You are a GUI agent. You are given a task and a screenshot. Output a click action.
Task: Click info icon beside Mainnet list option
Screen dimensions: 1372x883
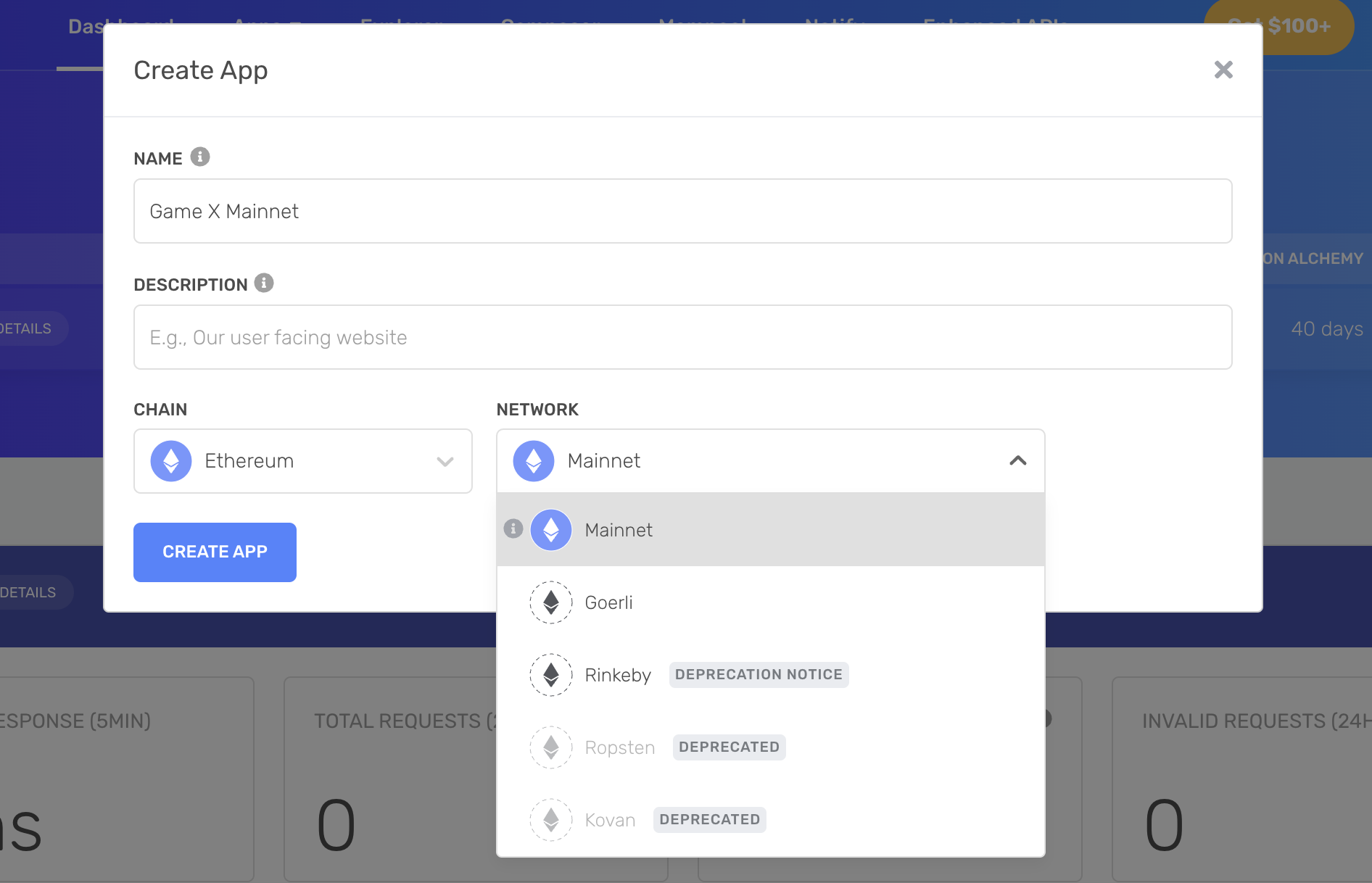513,529
